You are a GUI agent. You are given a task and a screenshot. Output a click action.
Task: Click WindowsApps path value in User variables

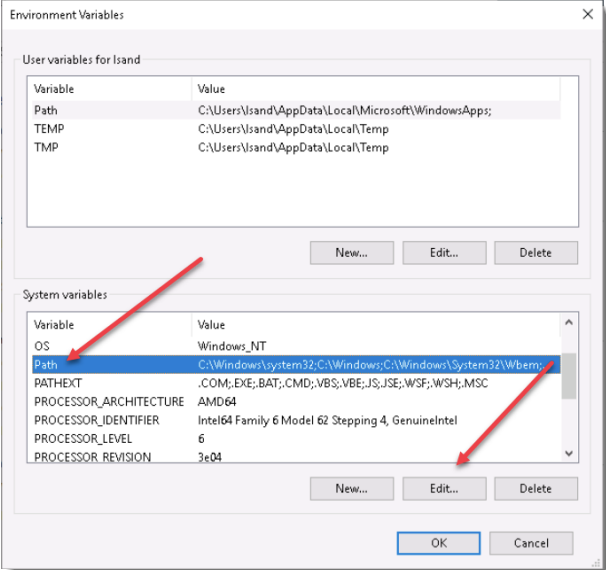pyautogui.click(x=344, y=111)
